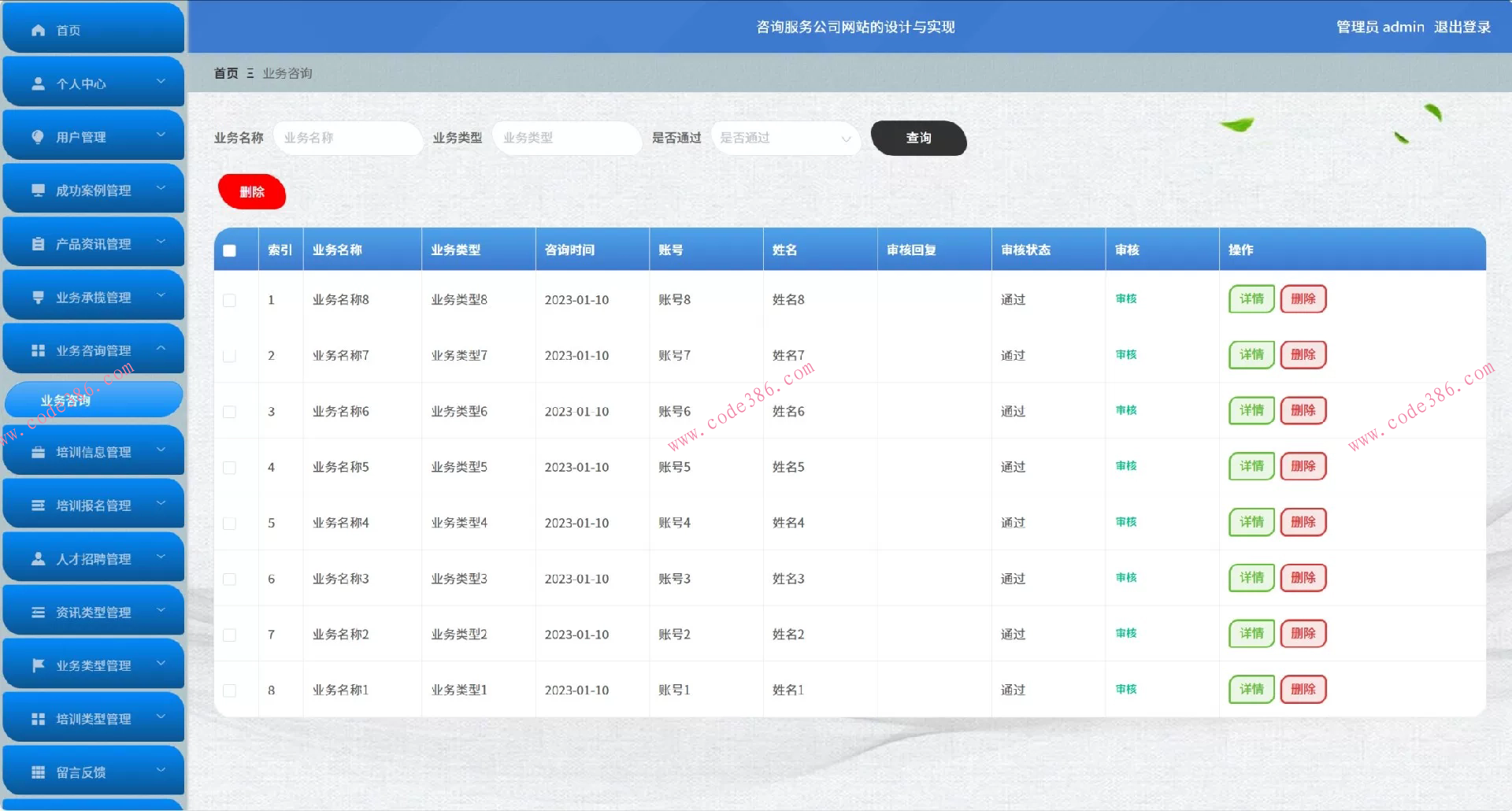This screenshot has height=811, width=1512.
Task: Click the 成功案例管理 display icon
Action: pyautogui.click(x=37, y=189)
